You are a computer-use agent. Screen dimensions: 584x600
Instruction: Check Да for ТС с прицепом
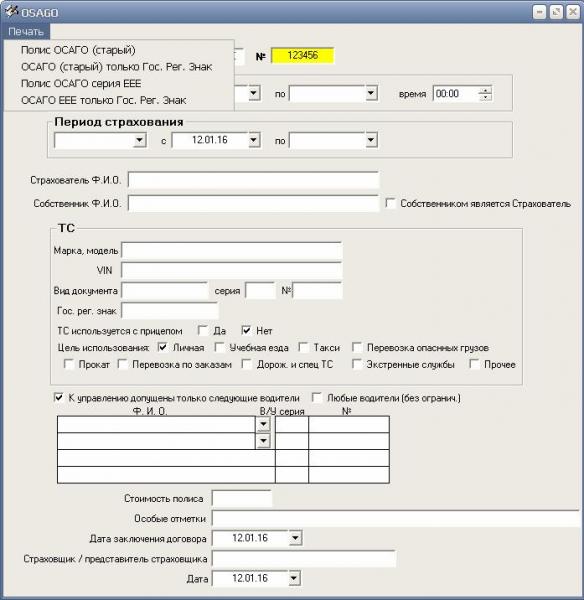[x=202, y=330]
